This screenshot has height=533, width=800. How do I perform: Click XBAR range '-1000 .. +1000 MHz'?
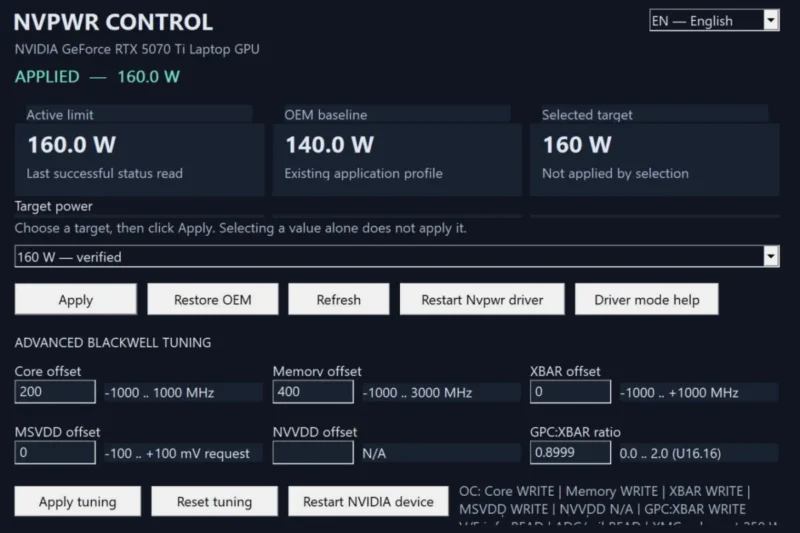(x=679, y=392)
